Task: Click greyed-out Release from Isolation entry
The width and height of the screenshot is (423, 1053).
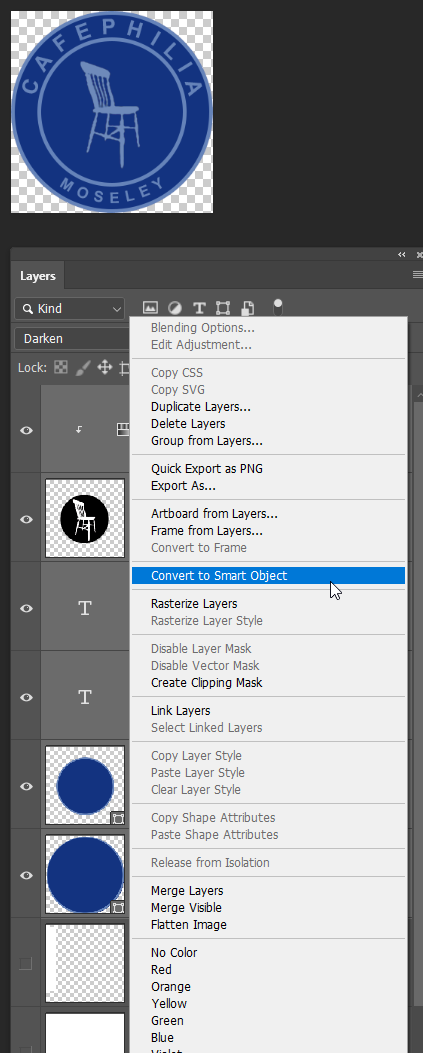Action: pyautogui.click(x=210, y=862)
